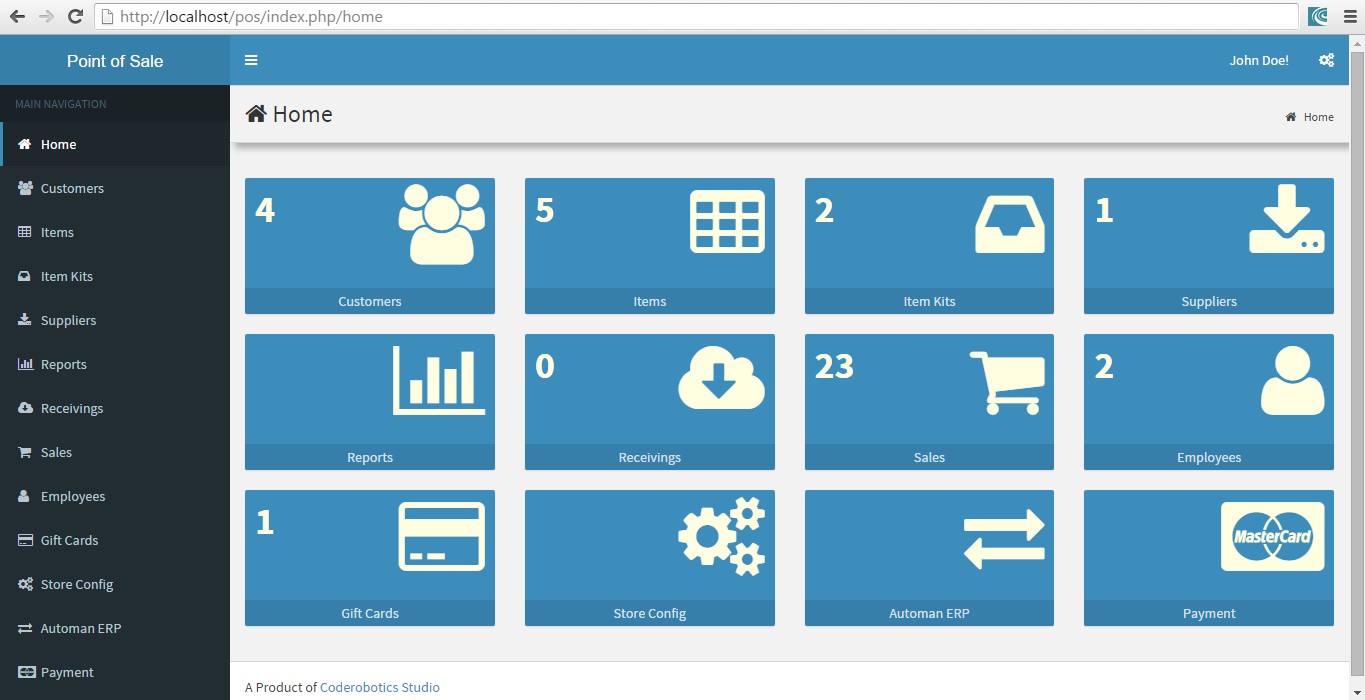Viewport: 1365px width, 700px height.
Task: Click the exchange arrows icon on Automan ERP tile
Action: pyautogui.click(x=1004, y=538)
